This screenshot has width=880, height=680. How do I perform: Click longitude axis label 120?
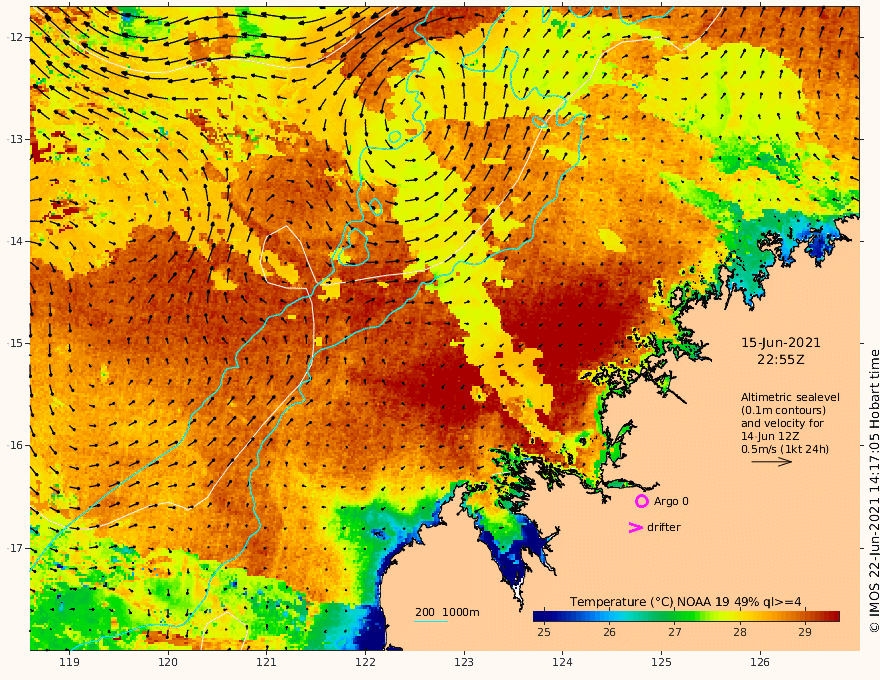click(x=168, y=662)
